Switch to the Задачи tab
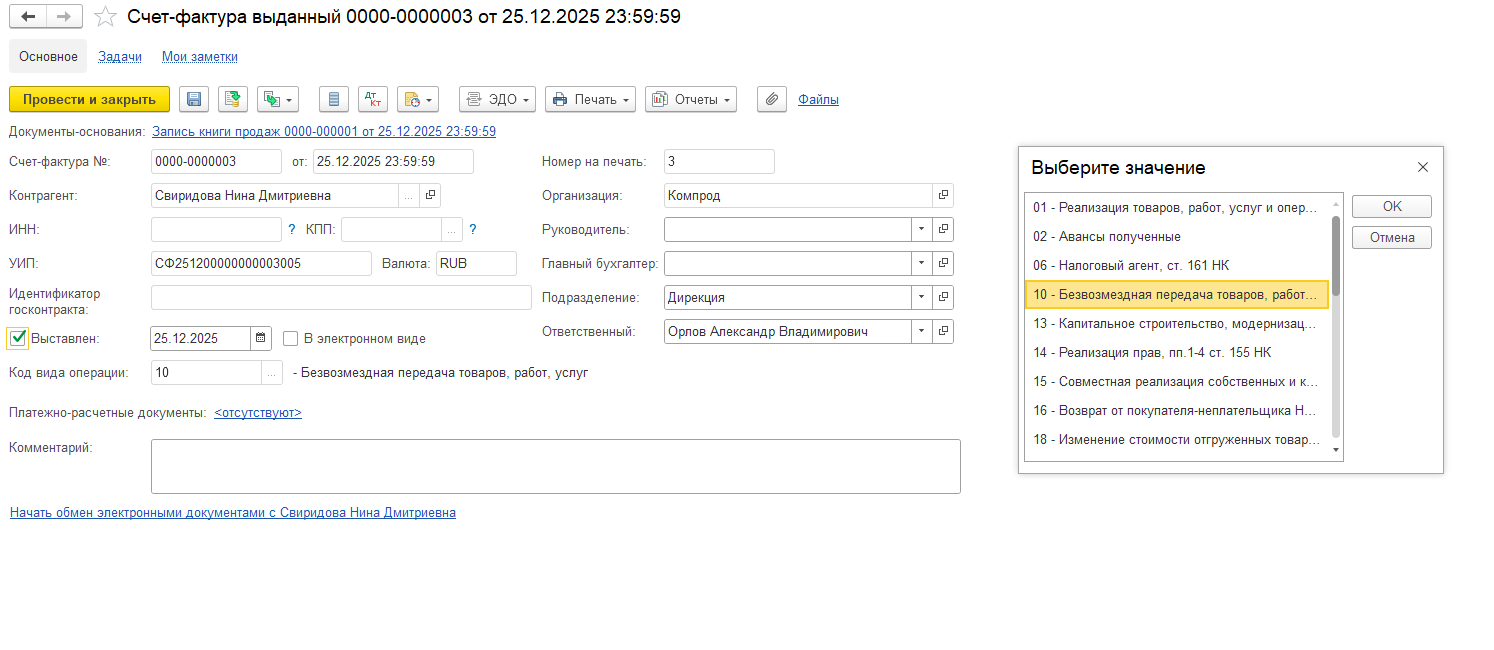 pyautogui.click(x=120, y=57)
